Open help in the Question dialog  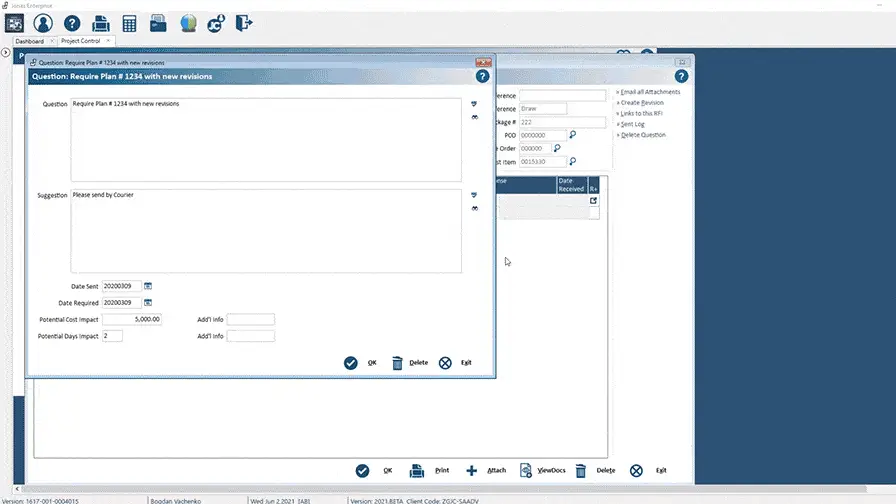tap(482, 76)
